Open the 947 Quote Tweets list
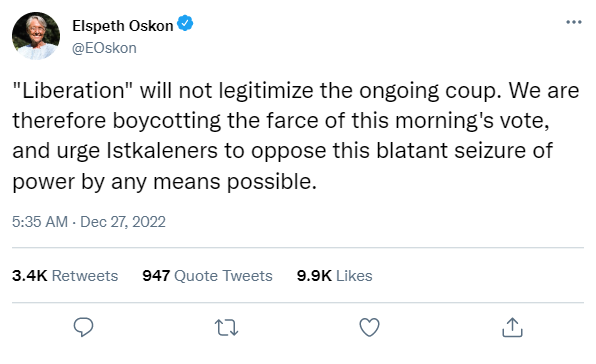The width and height of the screenshot is (596, 364). pos(208,276)
